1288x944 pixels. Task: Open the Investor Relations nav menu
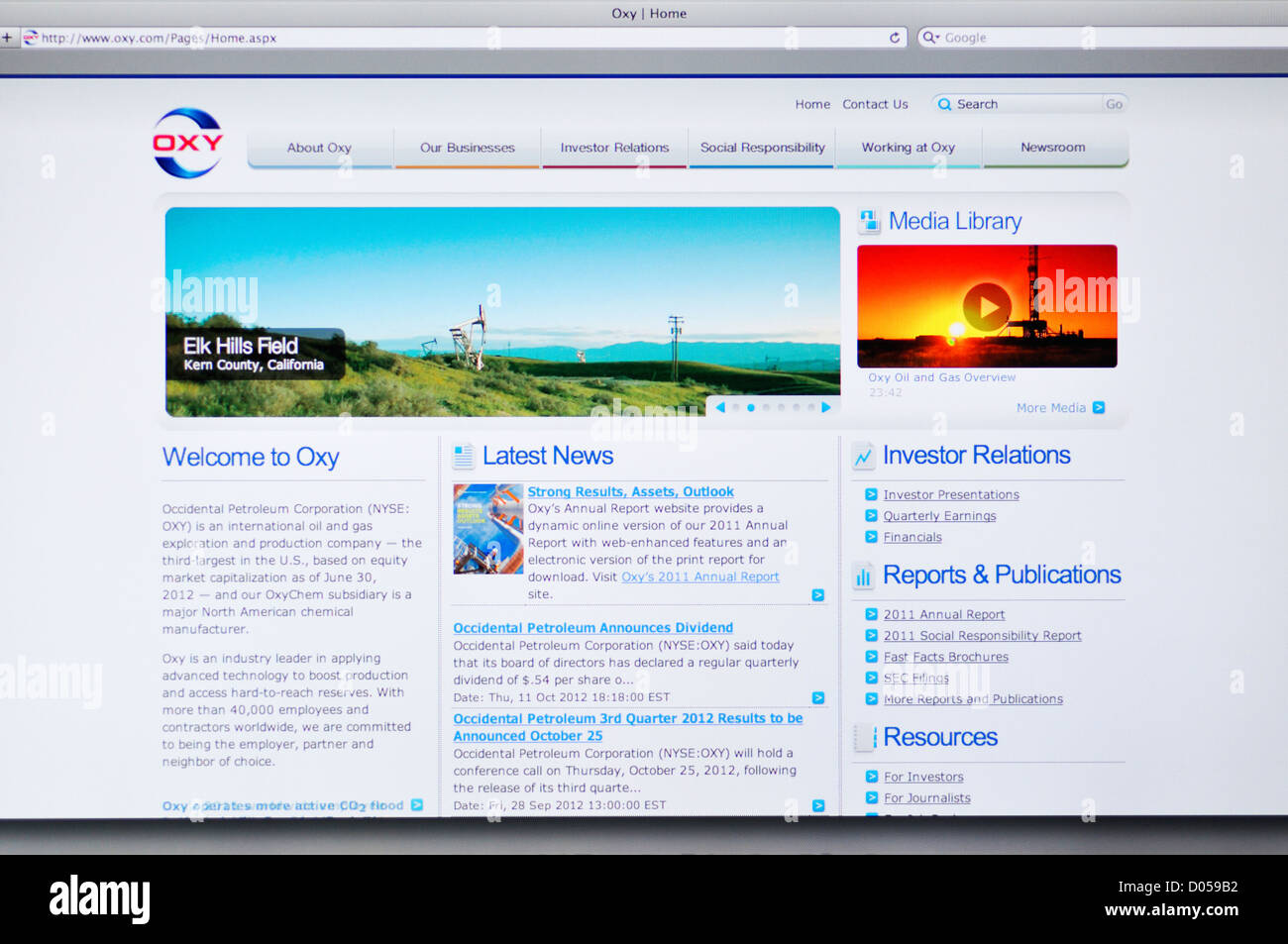pos(614,148)
